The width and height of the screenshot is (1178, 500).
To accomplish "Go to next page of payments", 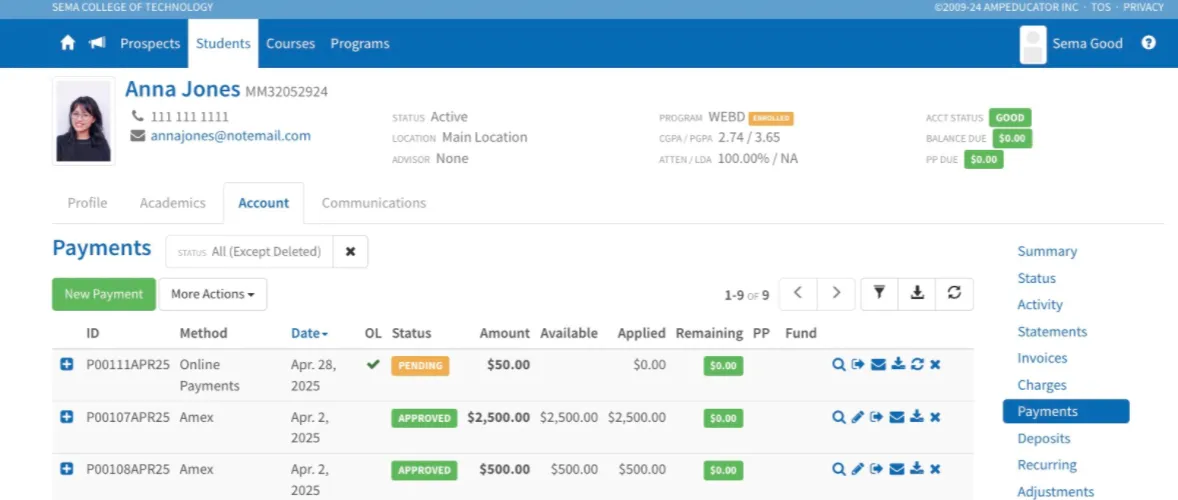I will point(836,294).
